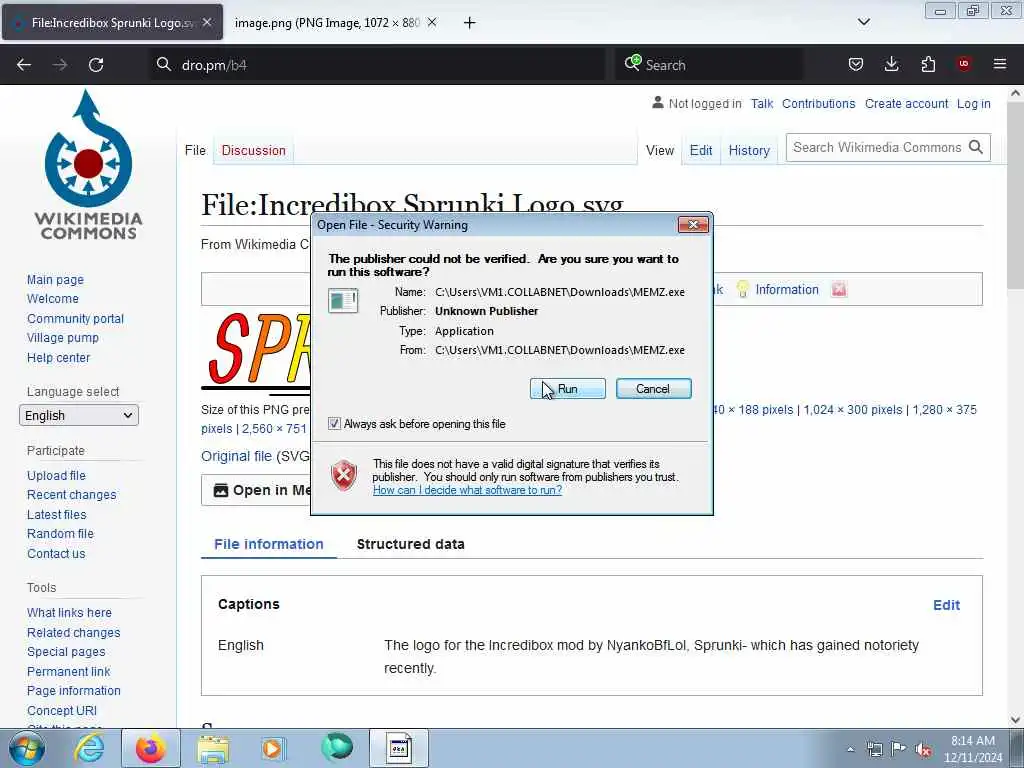
Task: Click the lightbulb Information icon
Action: coord(743,289)
